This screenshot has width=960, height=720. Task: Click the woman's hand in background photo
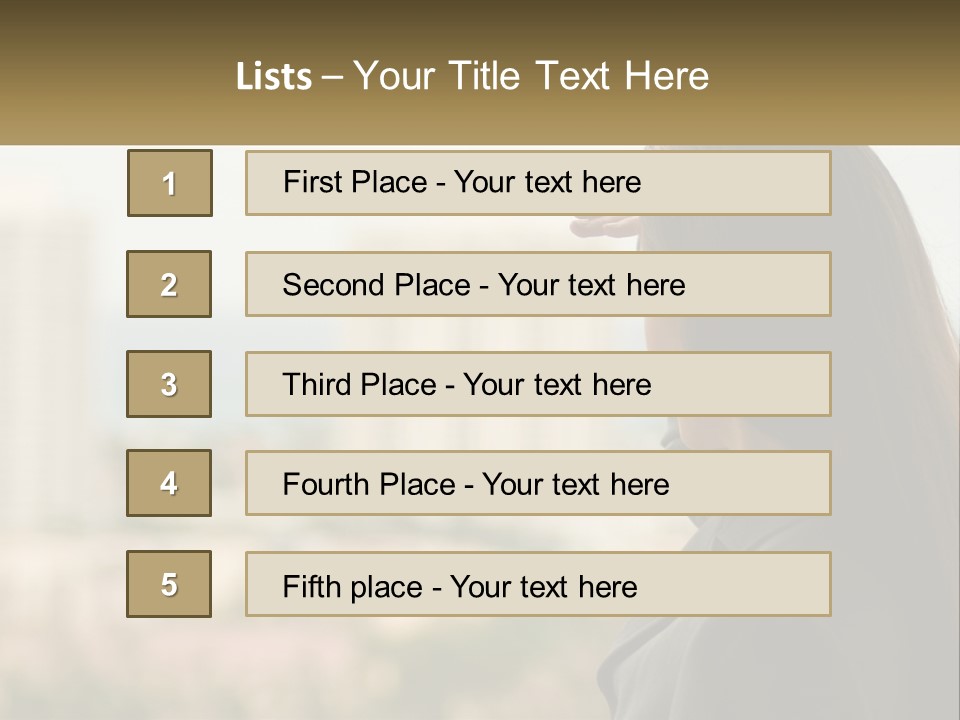click(603, 228)
